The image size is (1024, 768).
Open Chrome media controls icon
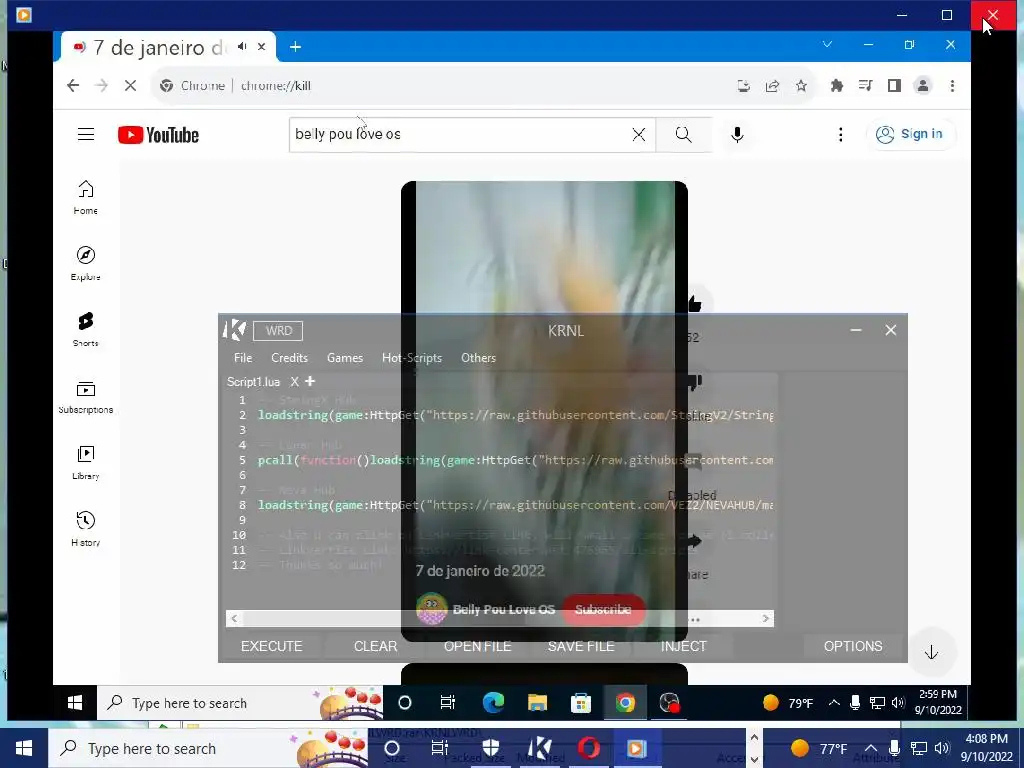865,86
